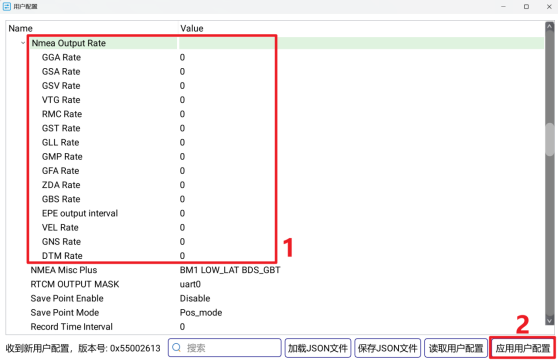Select the Save Point Enable row
The height and width of the screenshot is (362, 559).
pyautogui.click(x=275, y=299)
